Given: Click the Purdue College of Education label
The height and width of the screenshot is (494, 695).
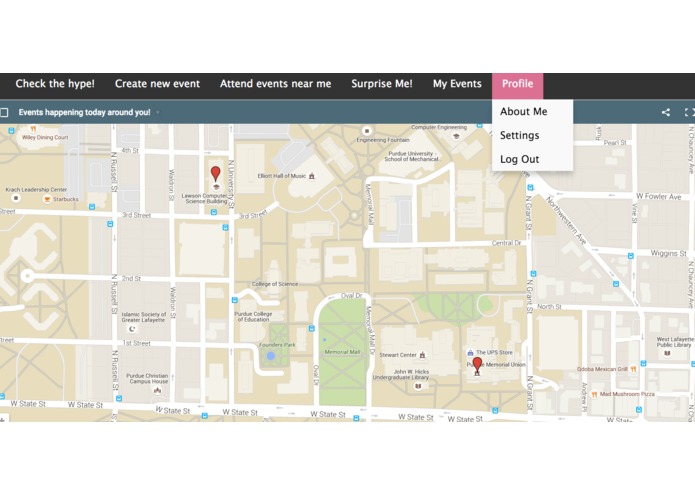Looking at the screenshot, I should [x=253, y=316].
